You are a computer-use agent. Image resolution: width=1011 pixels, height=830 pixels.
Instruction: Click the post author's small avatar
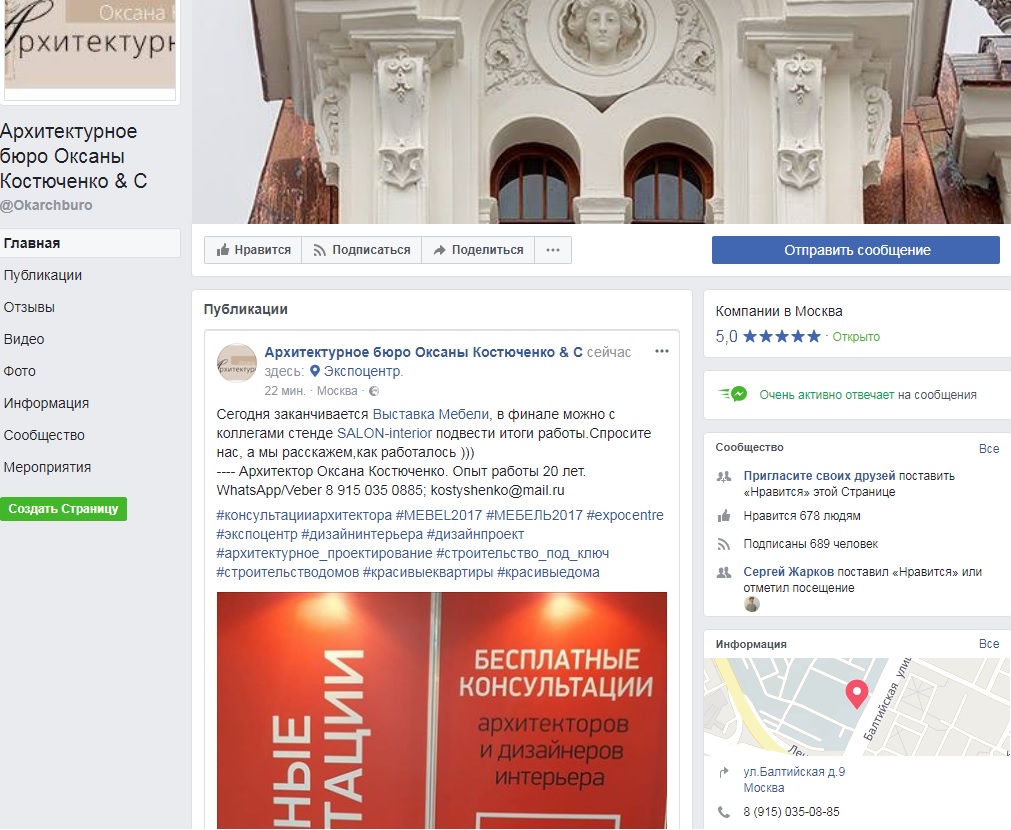237,363
